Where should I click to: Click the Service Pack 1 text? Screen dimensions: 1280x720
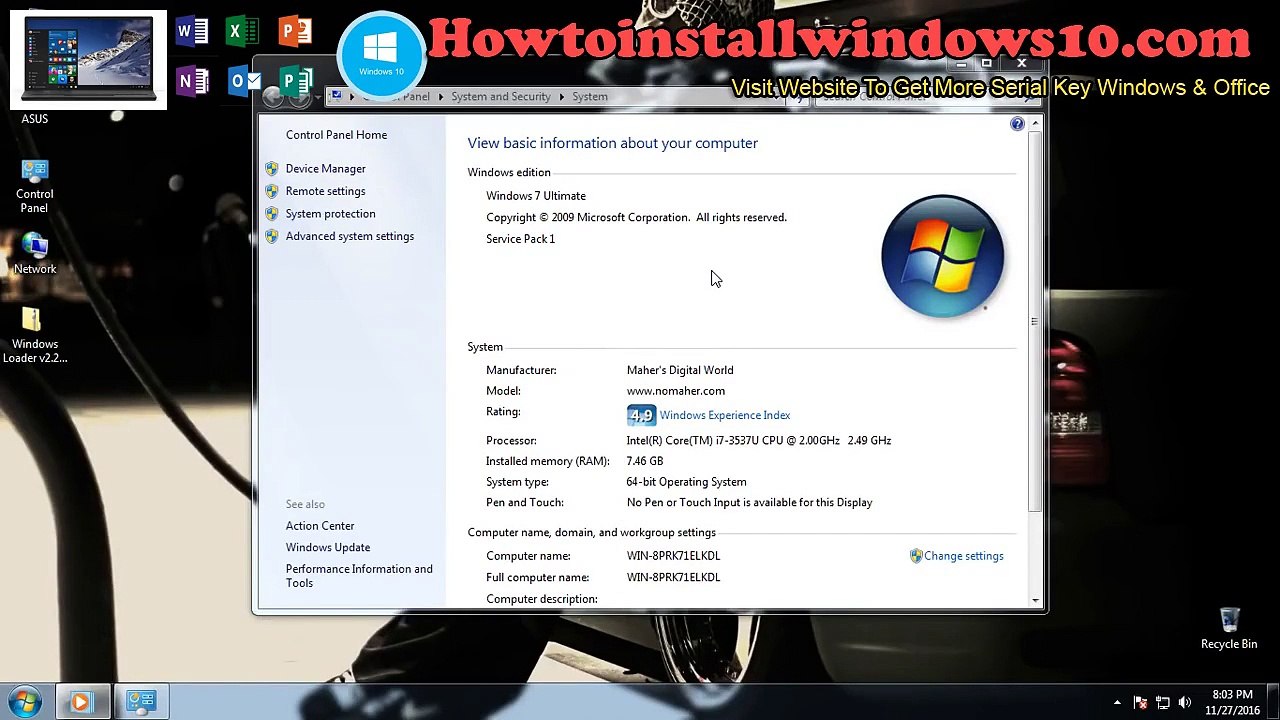point(520,239)
